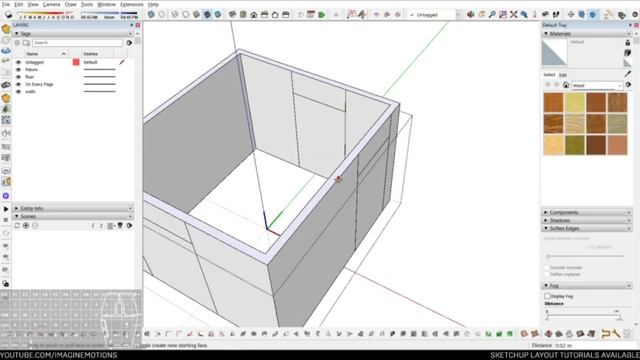Click Add Tag icon in Tags panel

tap(17, 42)
